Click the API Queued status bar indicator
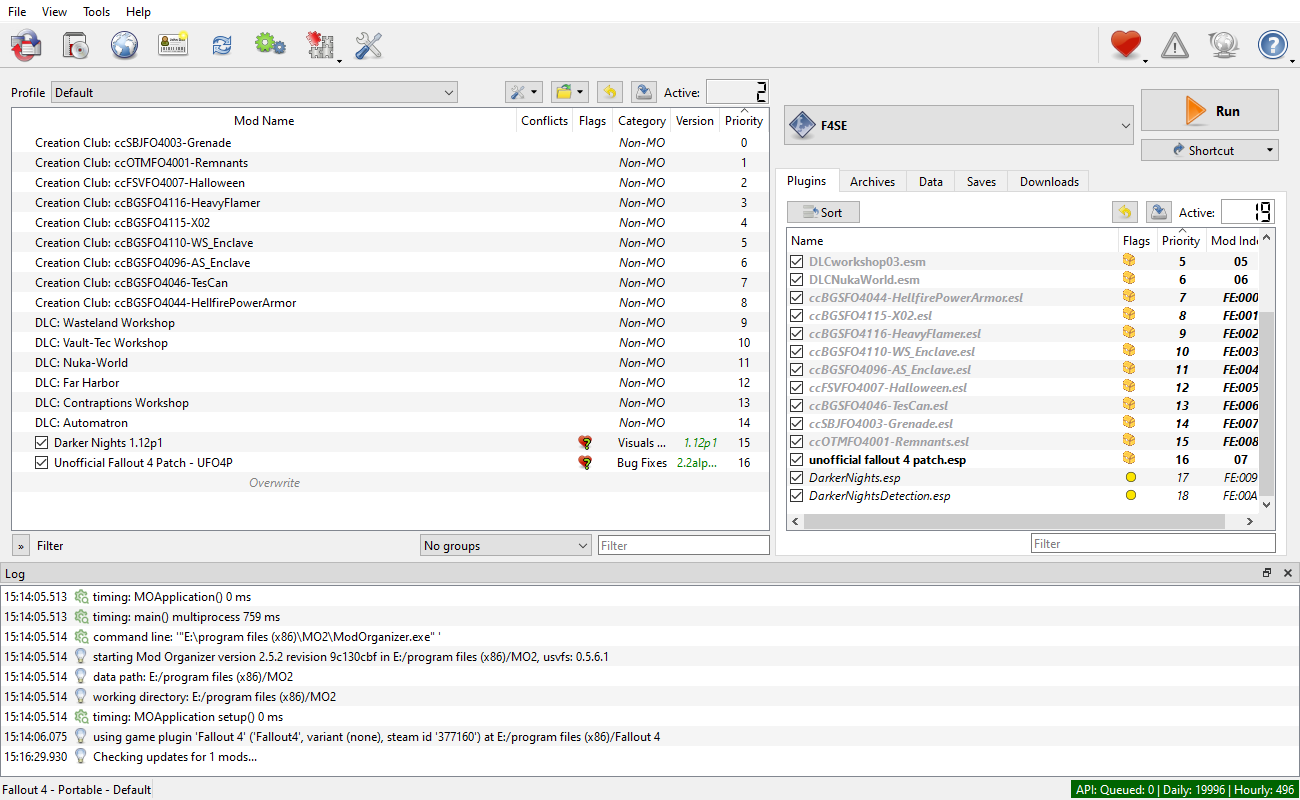 coord(1184,790)
